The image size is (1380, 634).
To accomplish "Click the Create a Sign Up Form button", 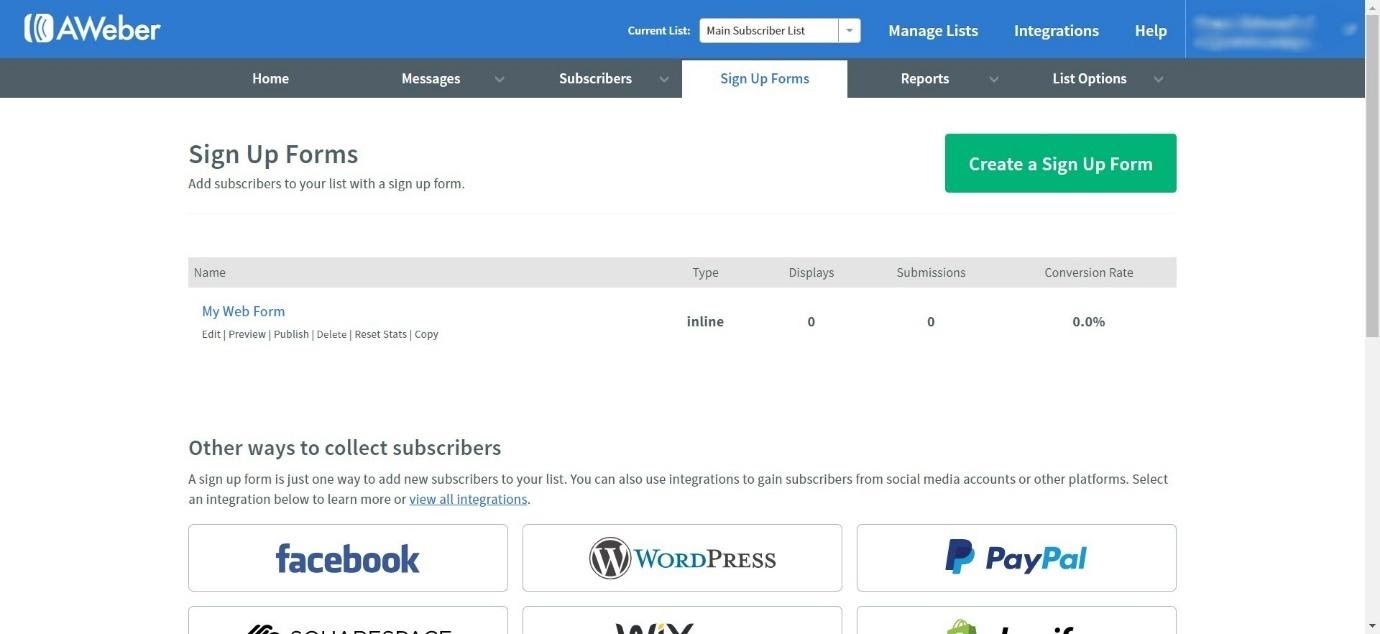I will coord(1060,163).
